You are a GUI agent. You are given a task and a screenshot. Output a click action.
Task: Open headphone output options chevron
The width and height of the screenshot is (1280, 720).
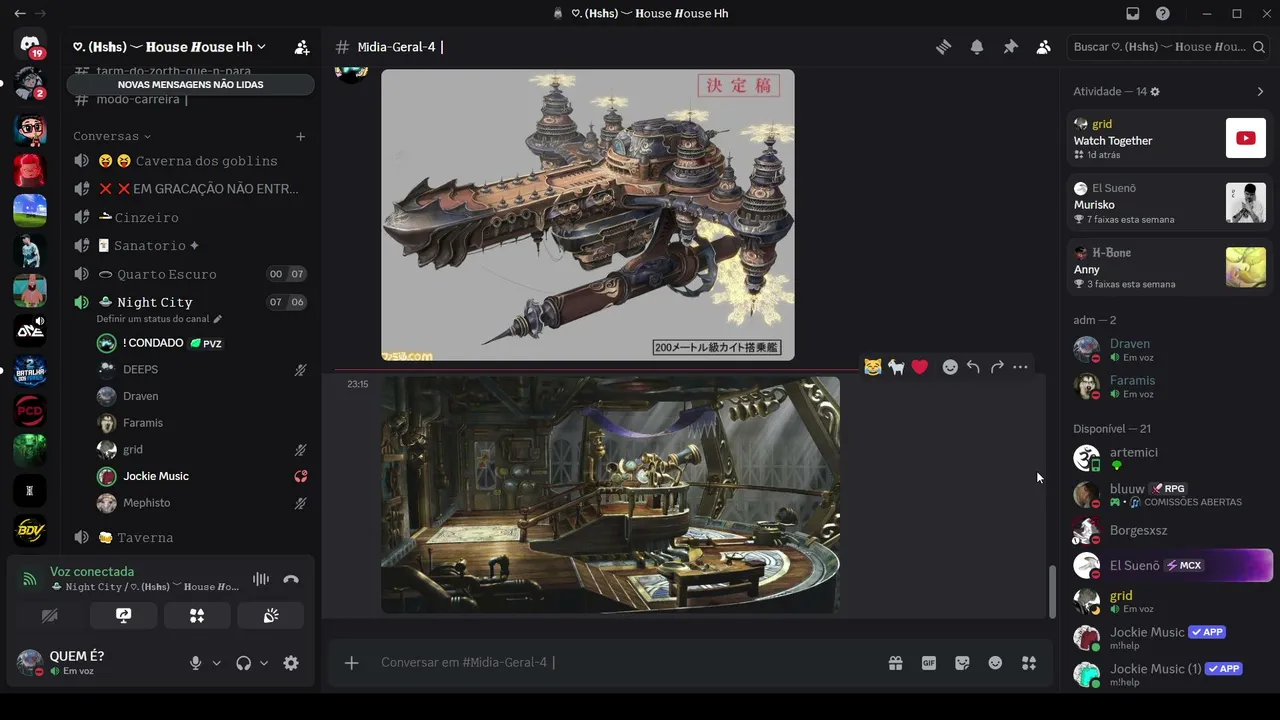[x=264, y=663]
